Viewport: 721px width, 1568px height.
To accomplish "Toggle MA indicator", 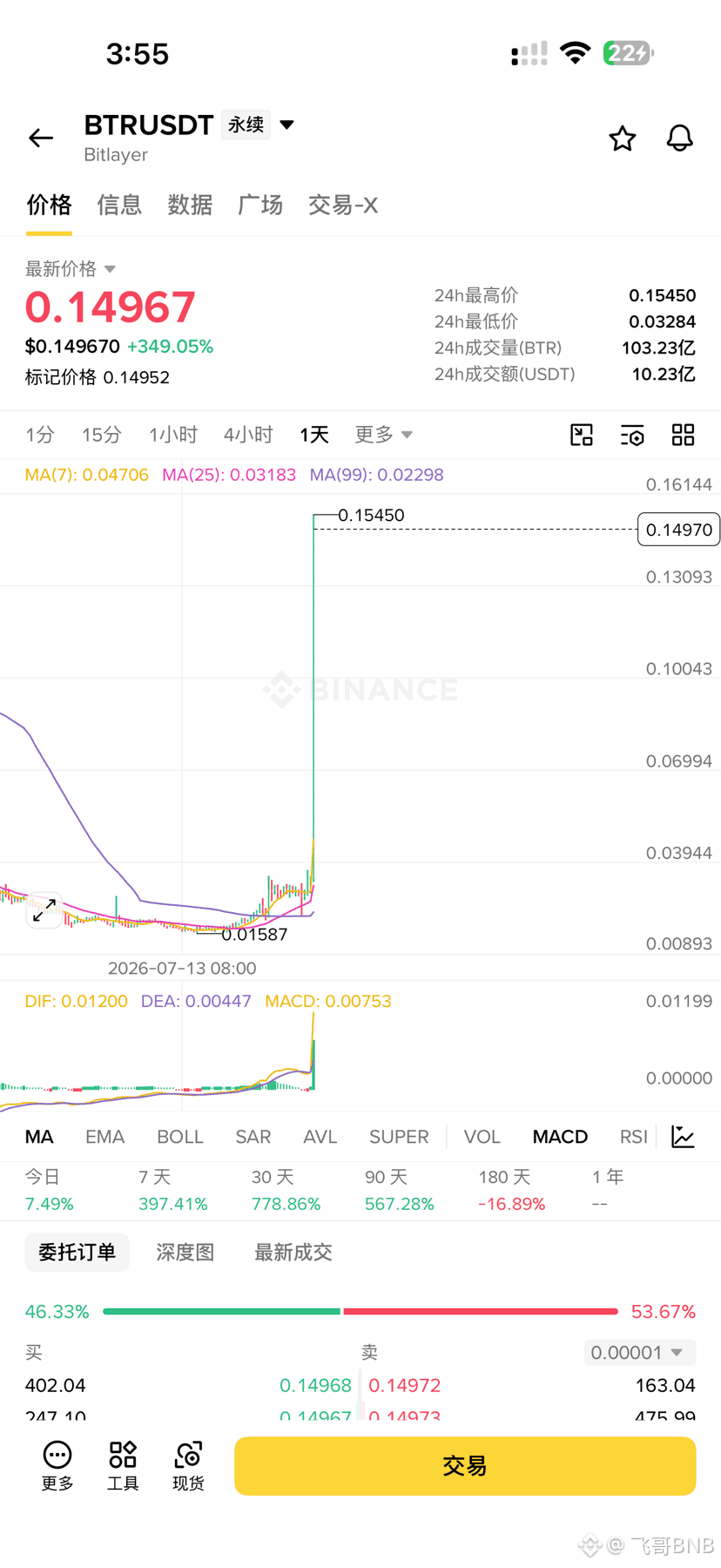I will (39, 1137).
